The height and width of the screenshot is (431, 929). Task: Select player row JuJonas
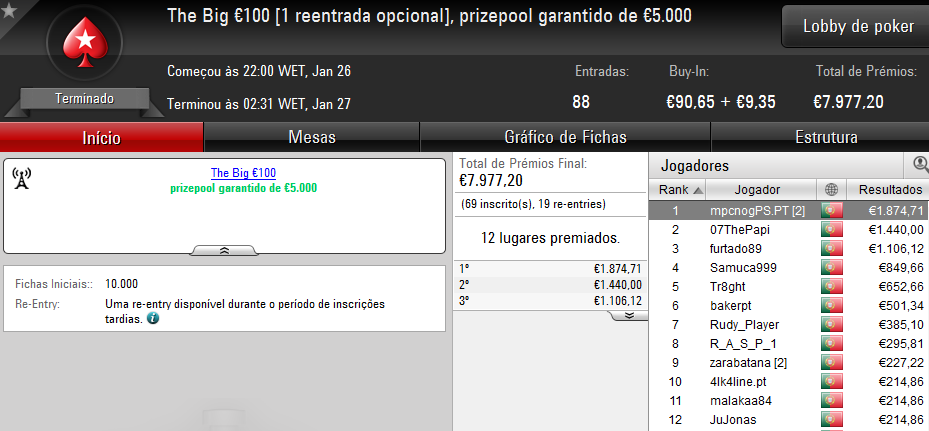[789, 419]
